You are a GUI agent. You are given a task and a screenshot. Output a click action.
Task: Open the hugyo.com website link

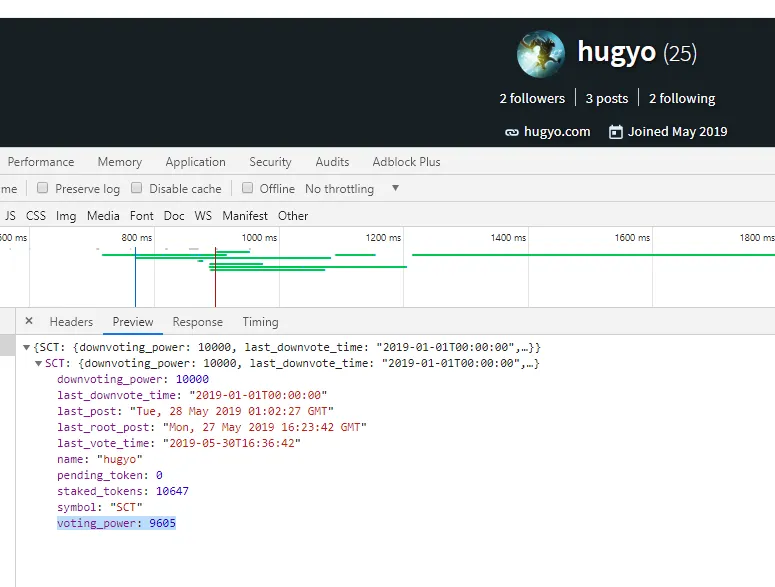coord(557,131)
